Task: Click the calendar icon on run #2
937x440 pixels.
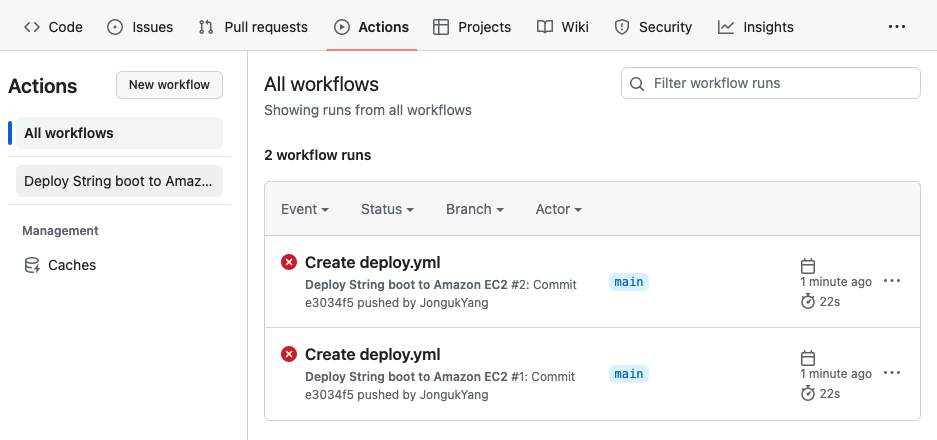Action: click(808, 265)
